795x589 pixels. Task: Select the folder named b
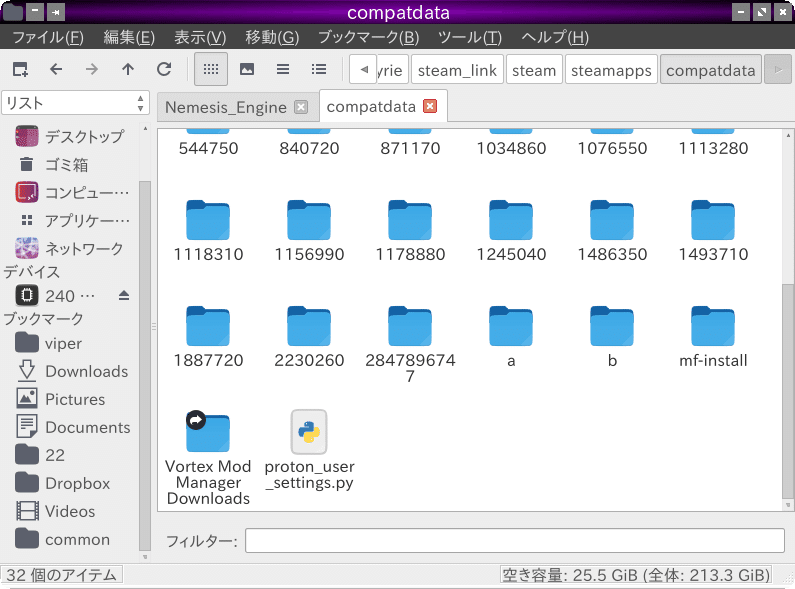pos(612,337)
